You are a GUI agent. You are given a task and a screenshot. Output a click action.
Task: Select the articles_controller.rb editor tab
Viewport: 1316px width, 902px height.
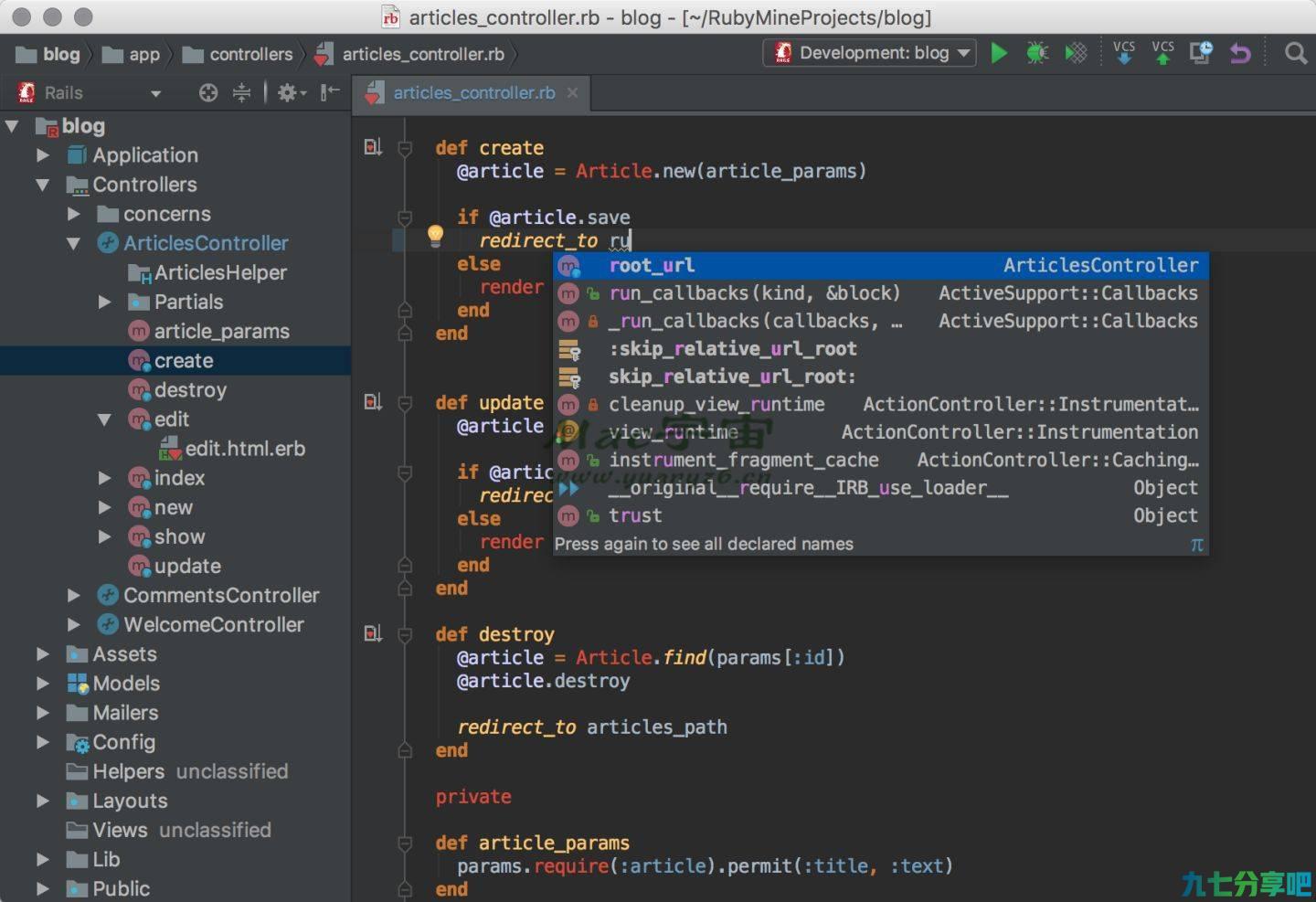point(473,92)
